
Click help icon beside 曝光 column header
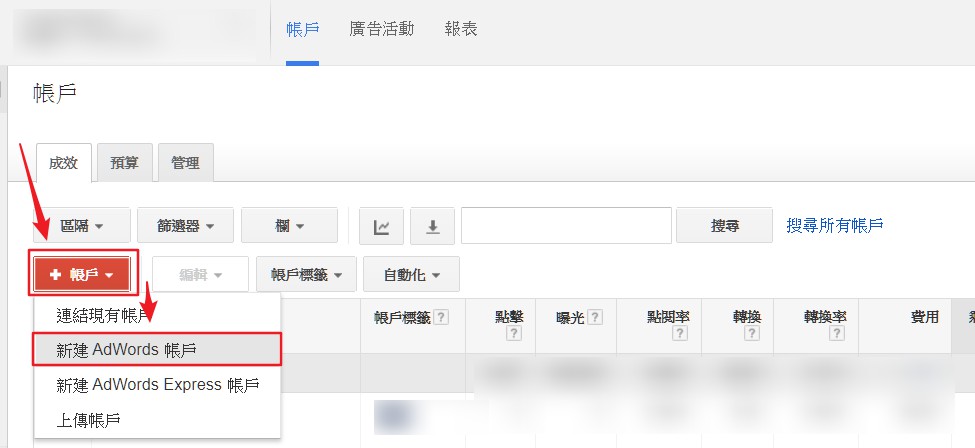595,317
